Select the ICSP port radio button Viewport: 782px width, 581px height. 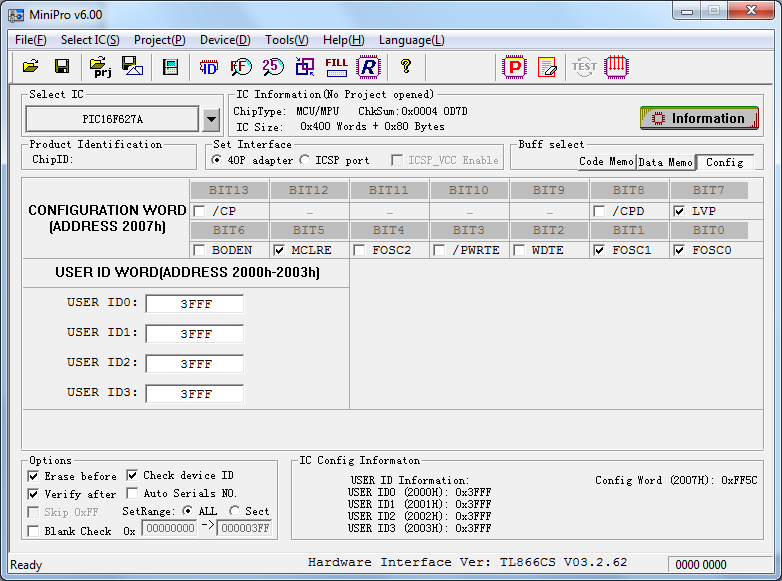[305, 160]
